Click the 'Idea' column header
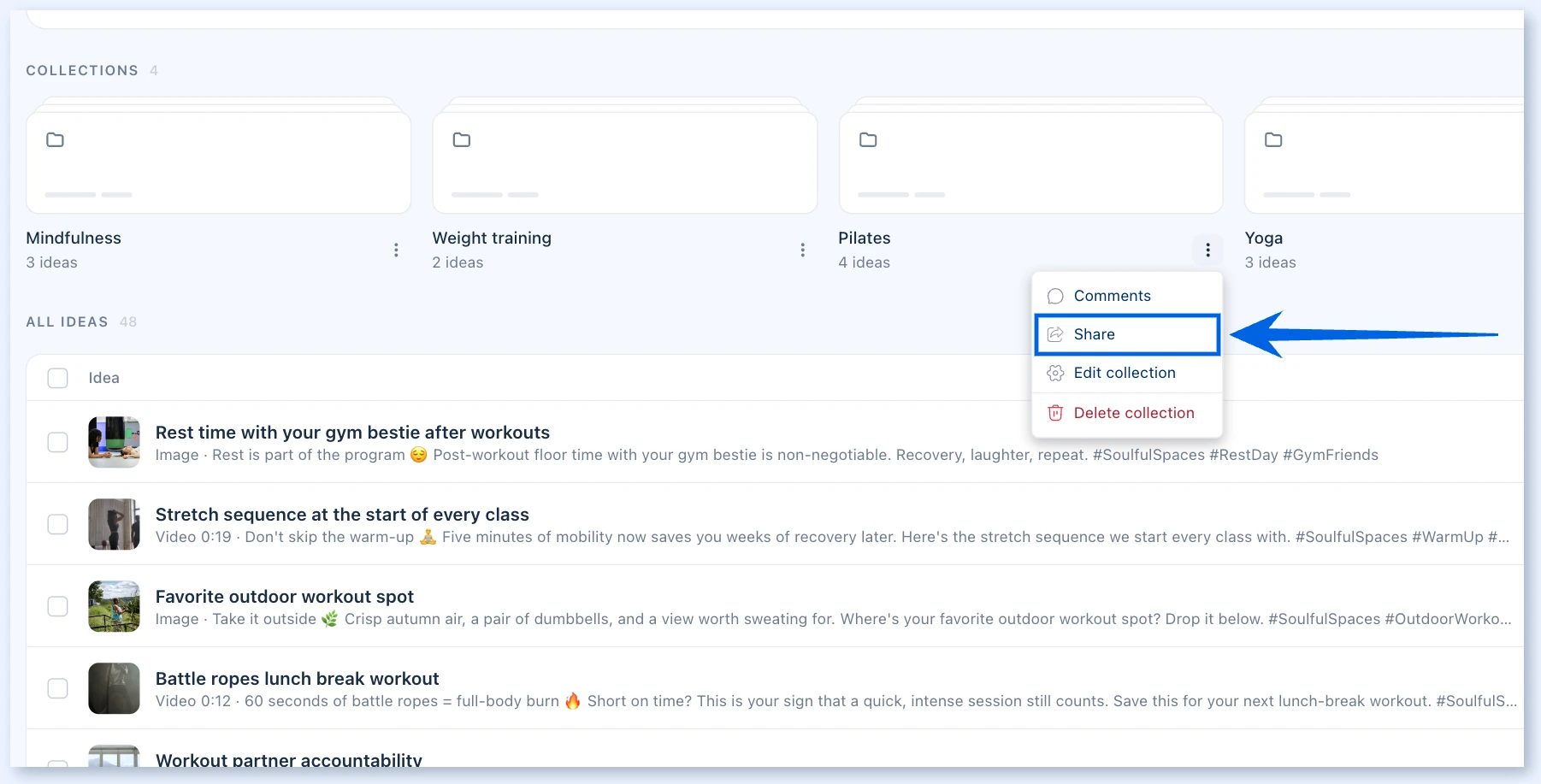This screenshot has width=1541, height=784. pos(104,378)
